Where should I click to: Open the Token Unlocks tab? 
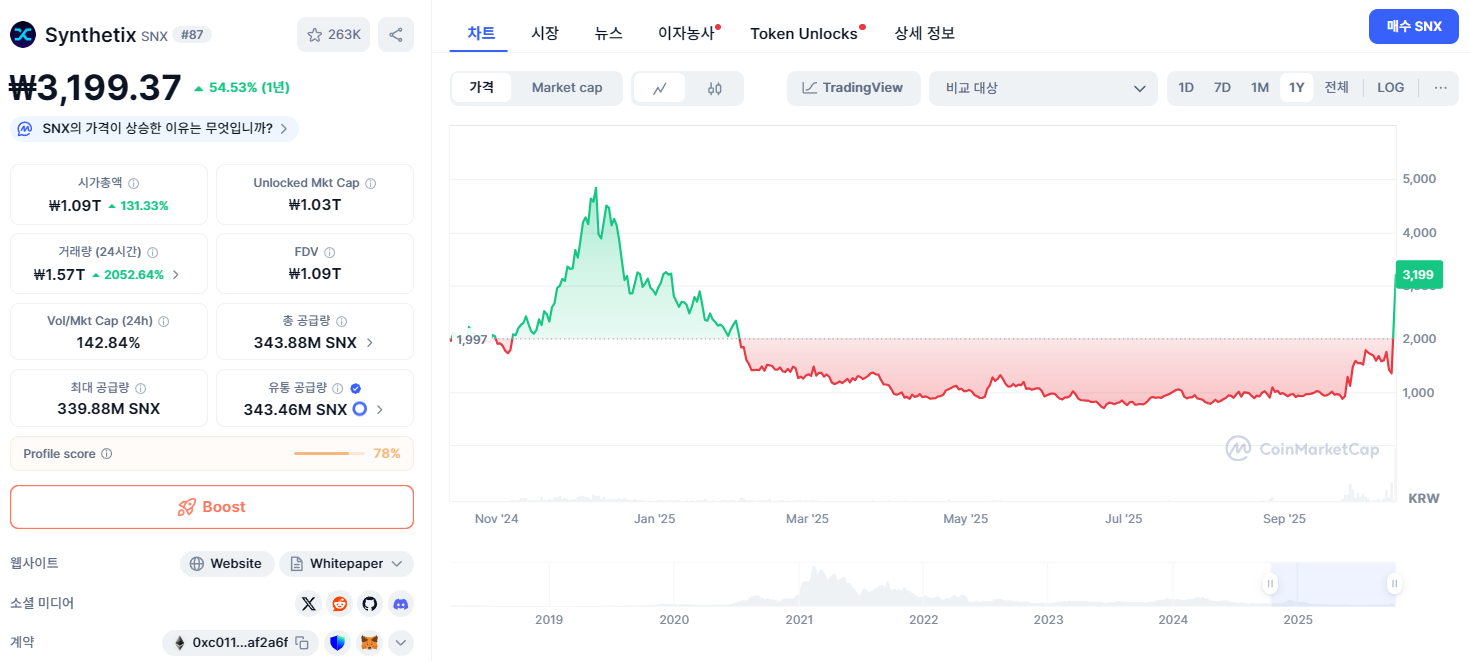click(x=804, y=33)
